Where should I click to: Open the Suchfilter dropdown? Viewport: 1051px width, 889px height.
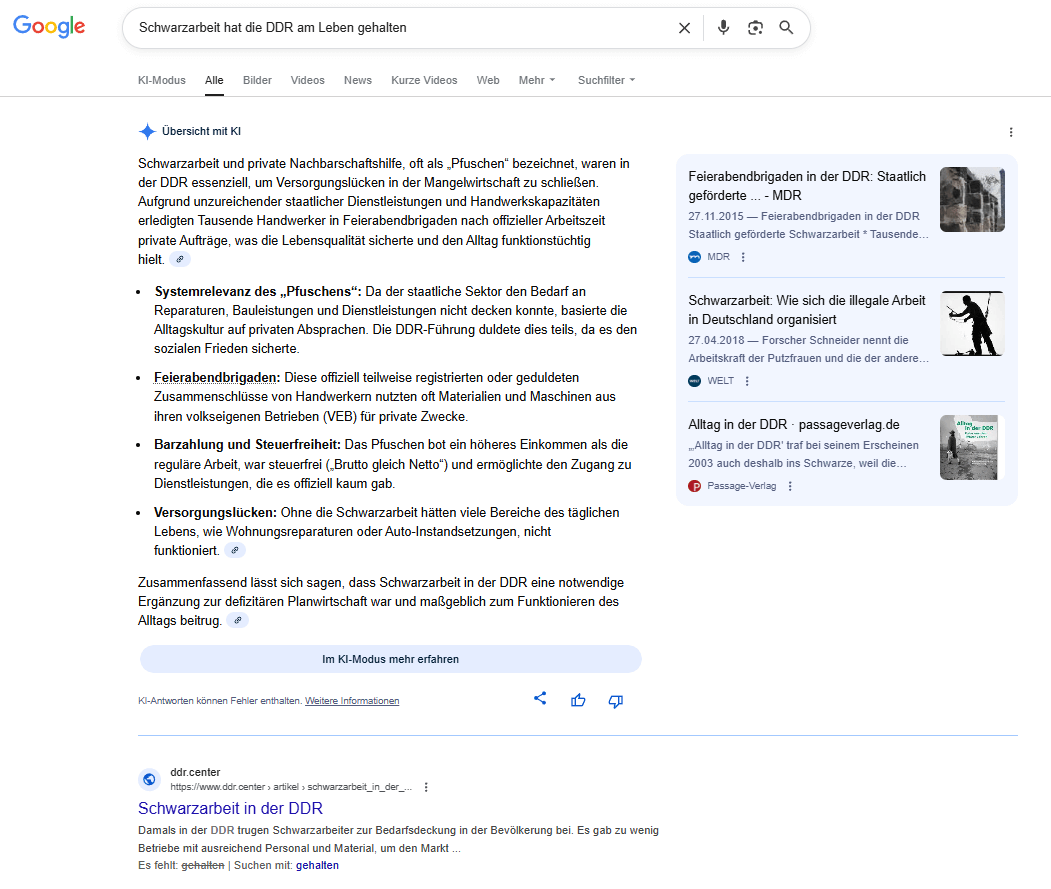[x=606, y=80]
